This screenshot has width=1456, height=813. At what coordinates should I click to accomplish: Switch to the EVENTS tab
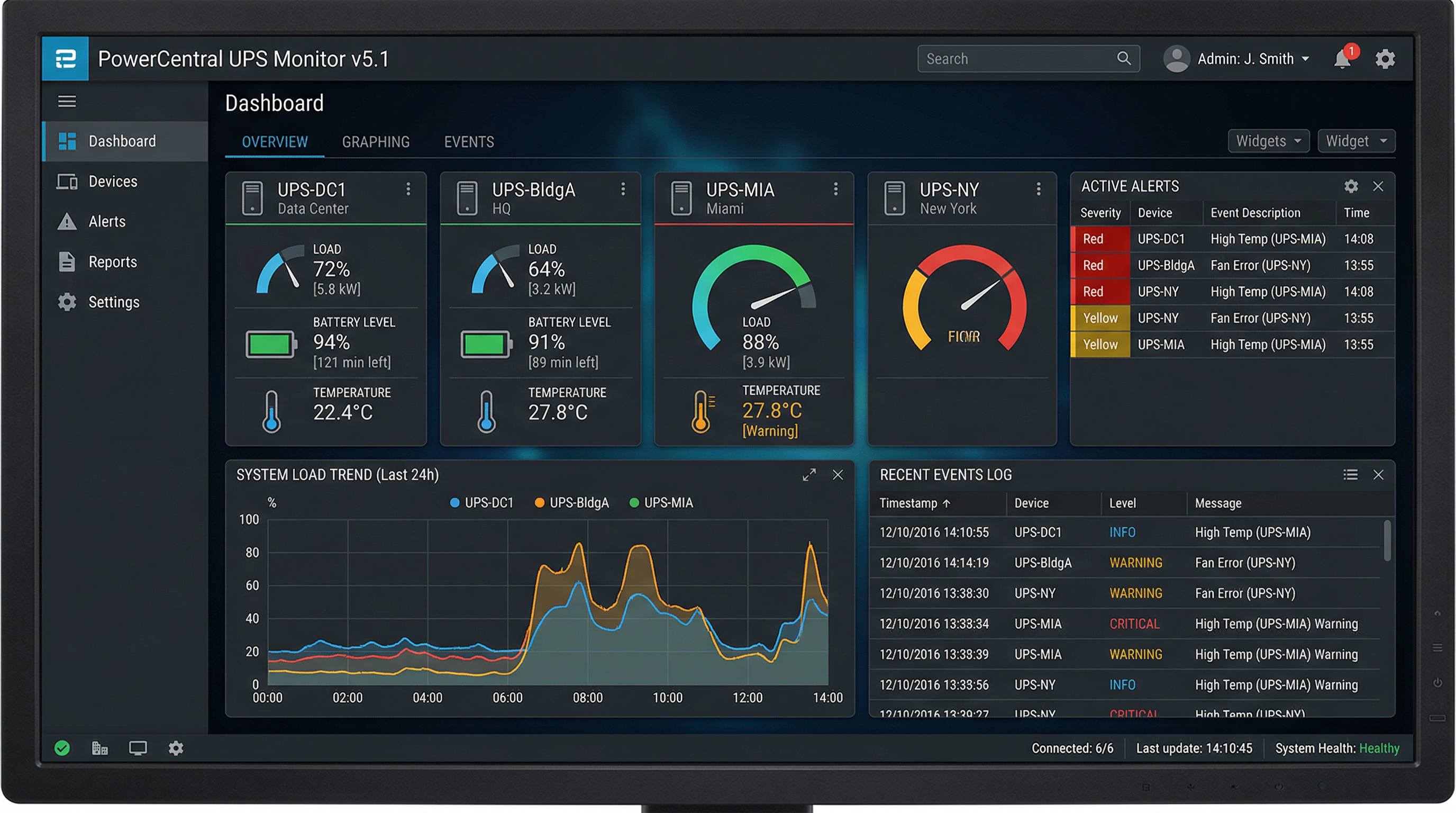(469, 142)
